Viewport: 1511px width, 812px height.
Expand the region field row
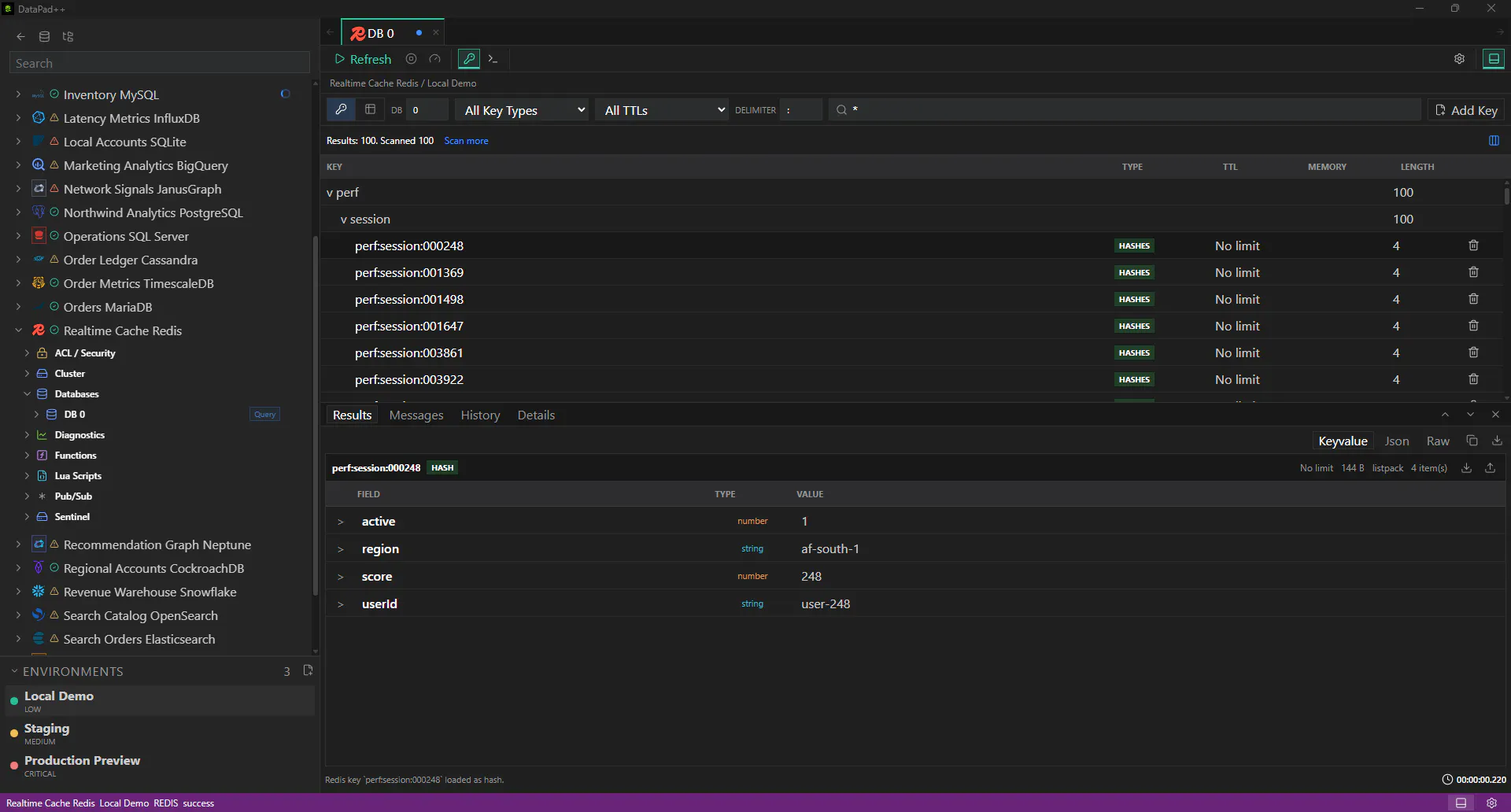tap(341, 549)
